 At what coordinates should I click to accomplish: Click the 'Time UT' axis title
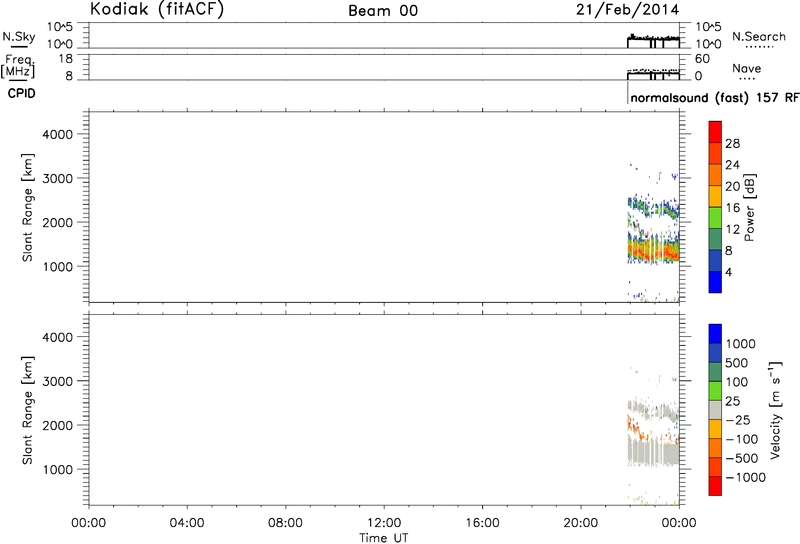pos(384,537)
